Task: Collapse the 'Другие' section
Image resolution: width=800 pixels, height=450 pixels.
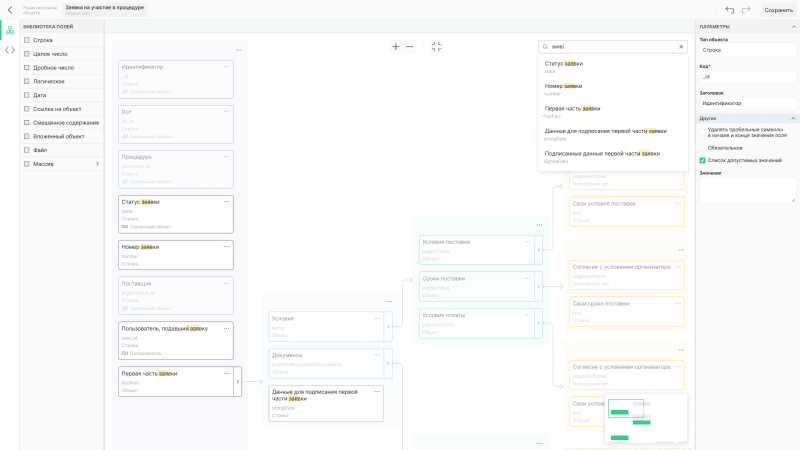Action: click(x=793, y=118)
